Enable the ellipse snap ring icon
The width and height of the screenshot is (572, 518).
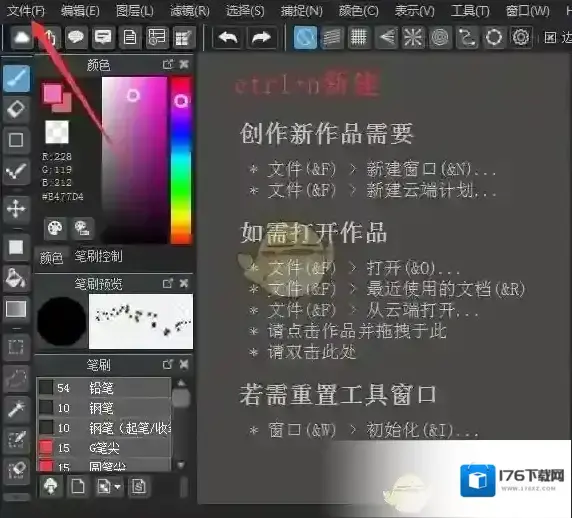coord(494,37)
